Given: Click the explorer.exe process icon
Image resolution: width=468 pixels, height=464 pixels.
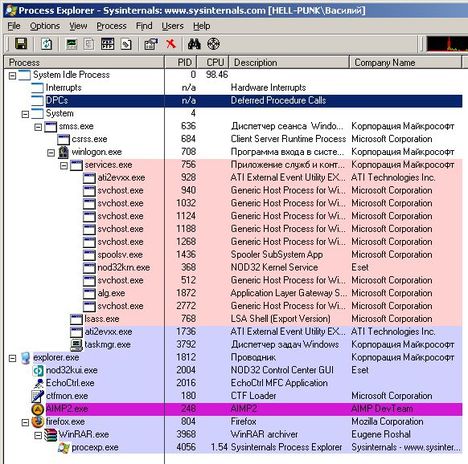Looking at the screenshot, I should coord(25,358).
